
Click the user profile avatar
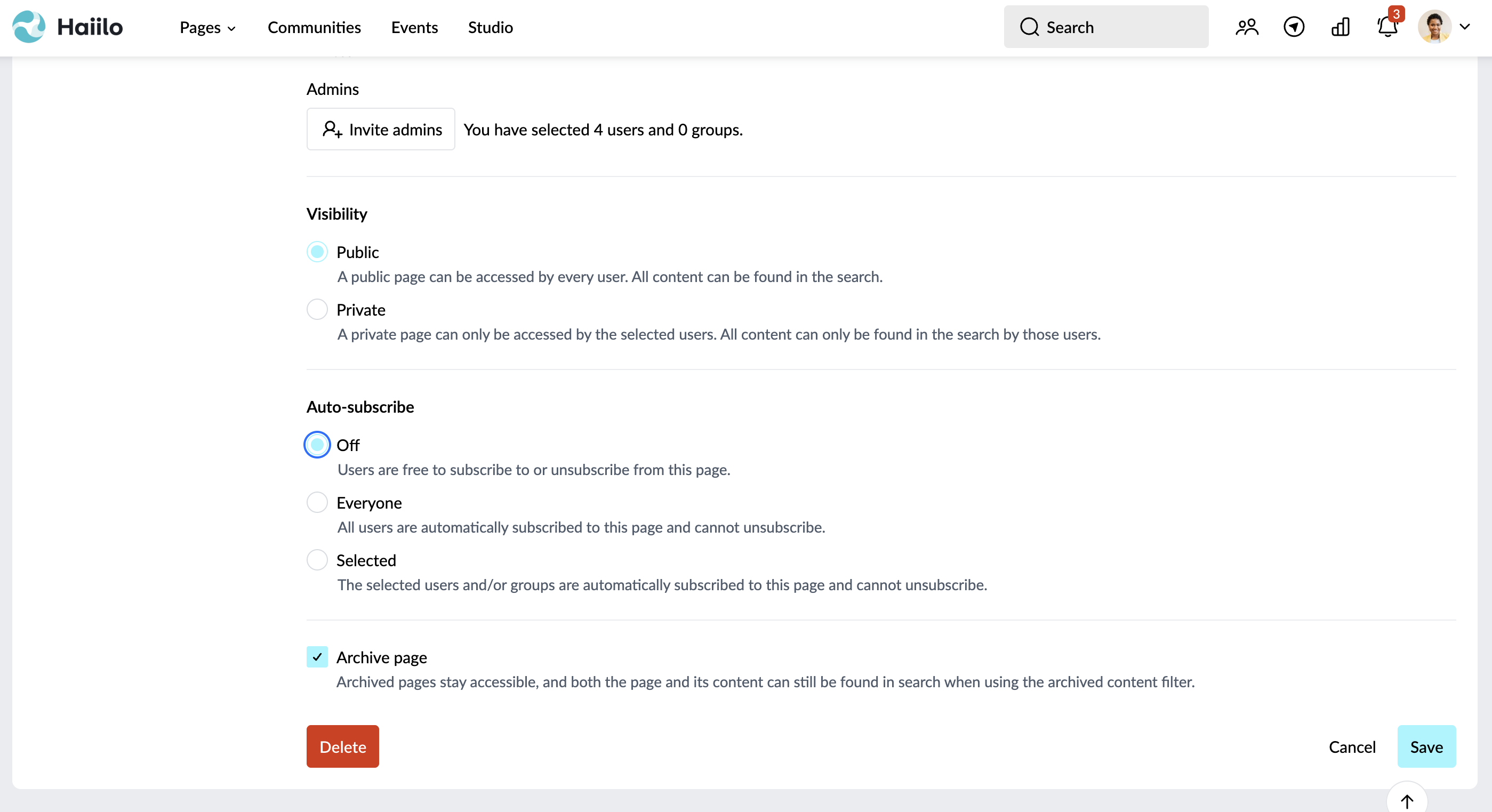(x=1434, y=27)
